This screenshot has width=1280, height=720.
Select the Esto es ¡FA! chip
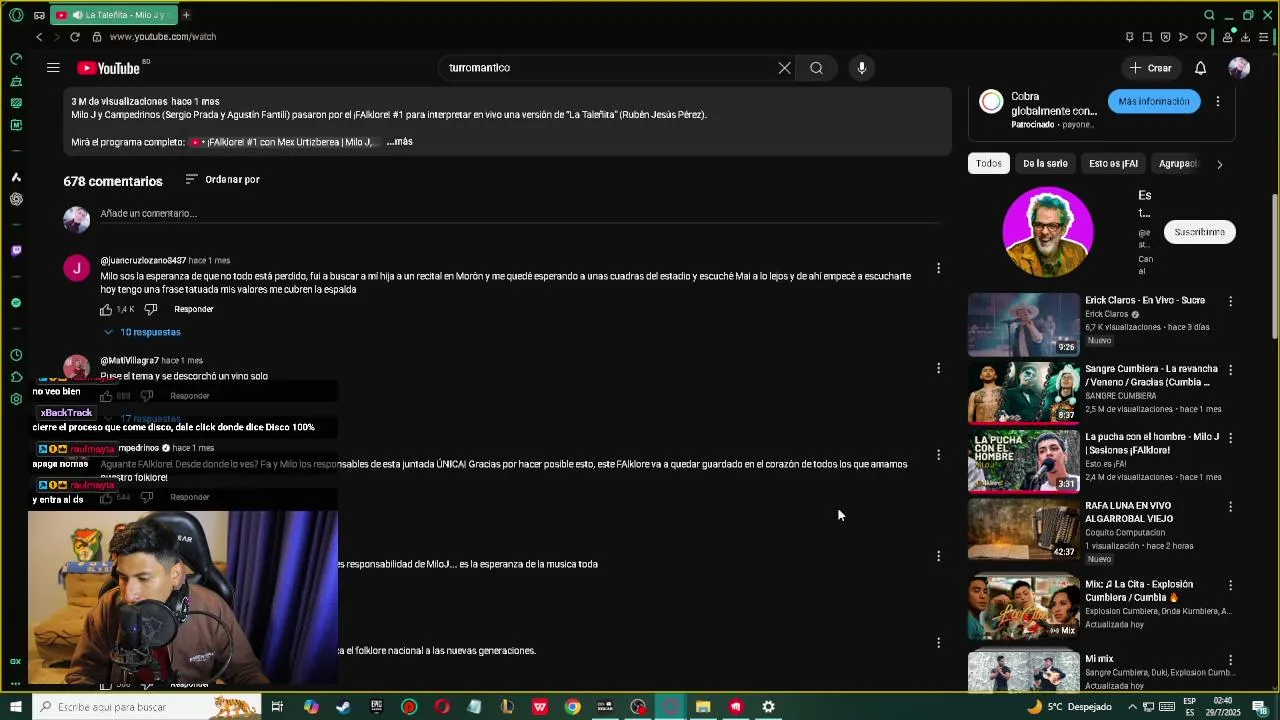click(1113, 164)
